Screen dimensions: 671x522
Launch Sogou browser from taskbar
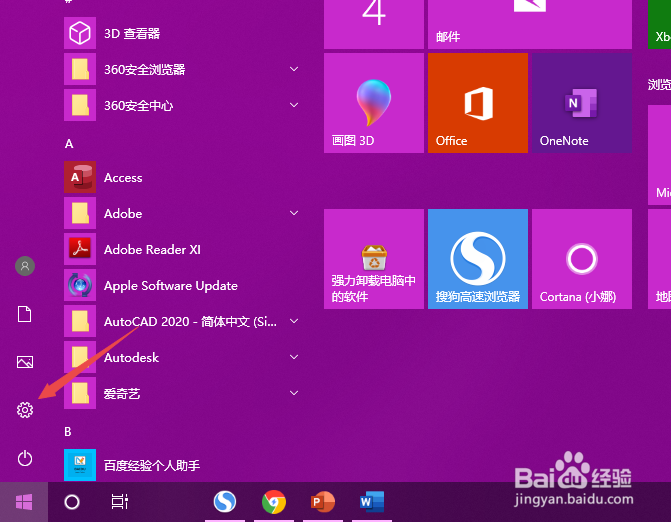tap(225, 501)
